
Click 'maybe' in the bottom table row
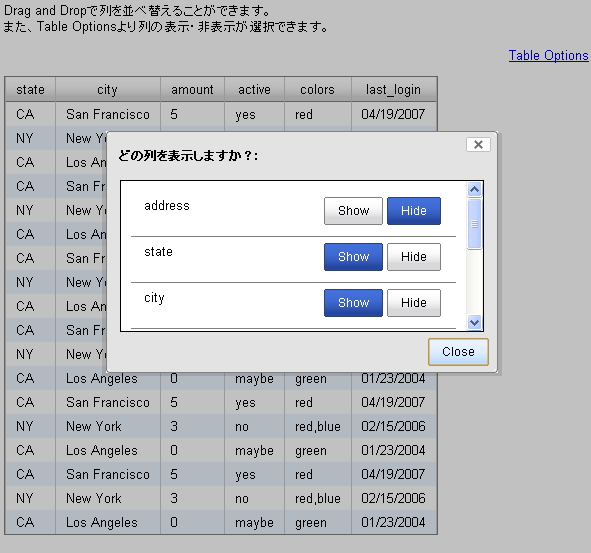pos(254,523)
